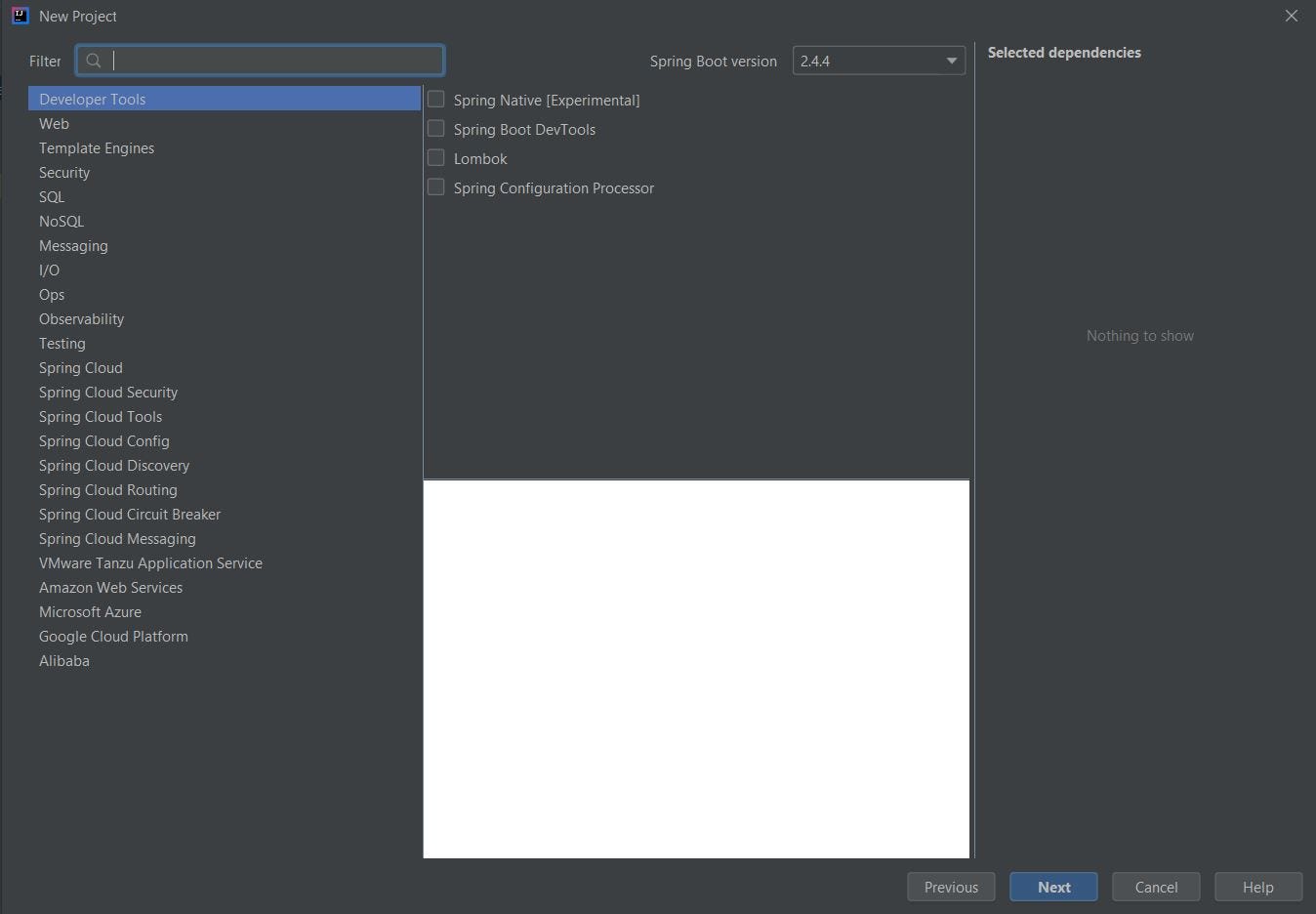Select the Developer Tools category

(x=225, y=99)
